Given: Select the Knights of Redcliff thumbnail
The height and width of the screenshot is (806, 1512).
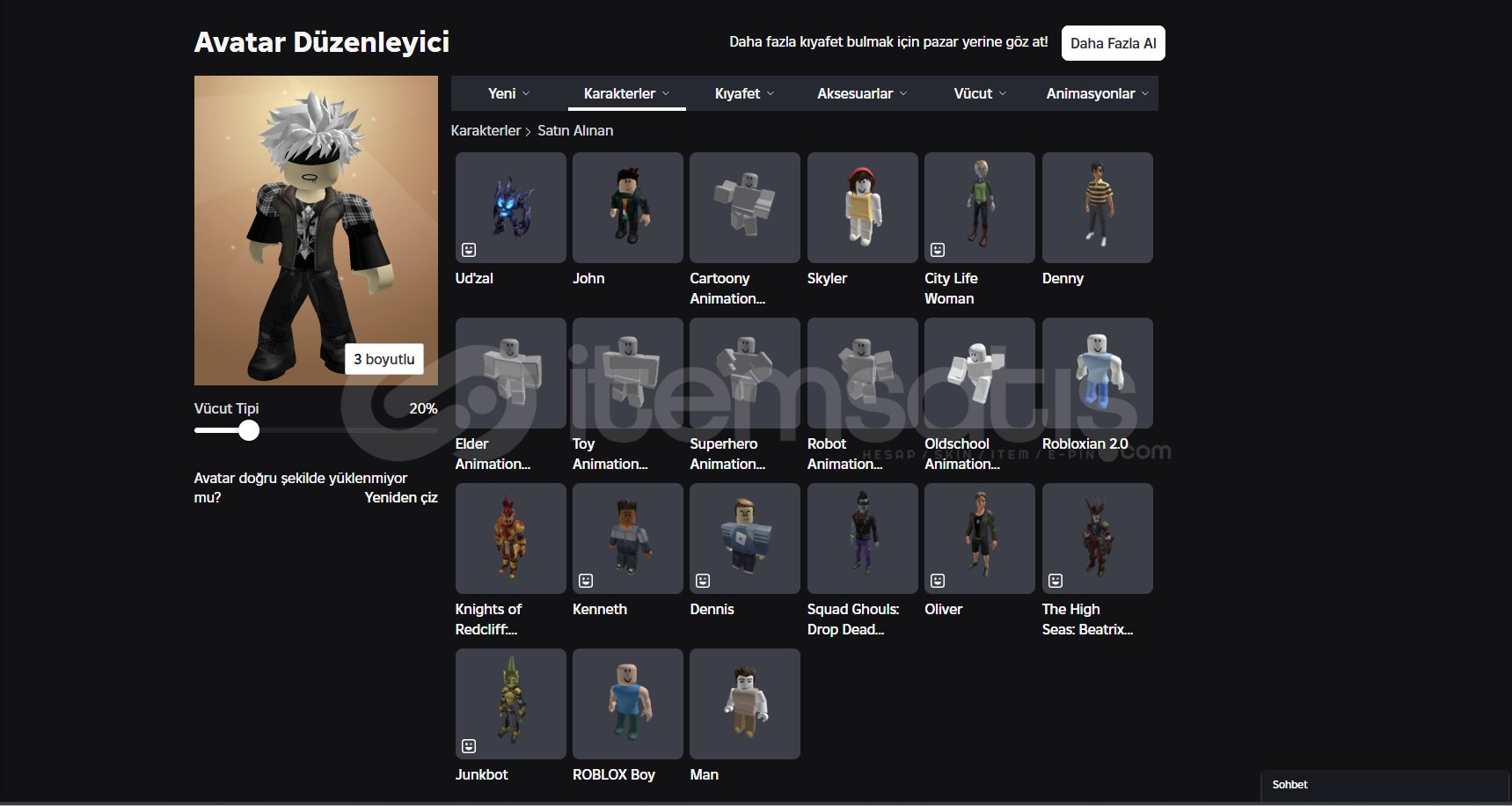Looking at the screenshot, I should click(x=510, y=539).
